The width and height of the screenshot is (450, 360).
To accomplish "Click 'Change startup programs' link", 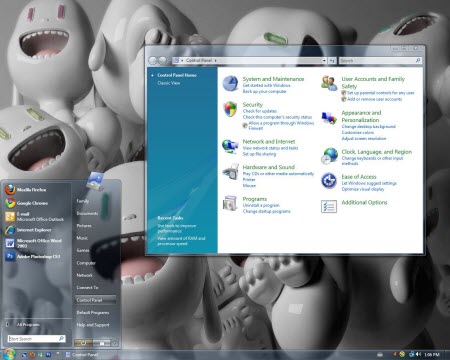I will (266, 211).
